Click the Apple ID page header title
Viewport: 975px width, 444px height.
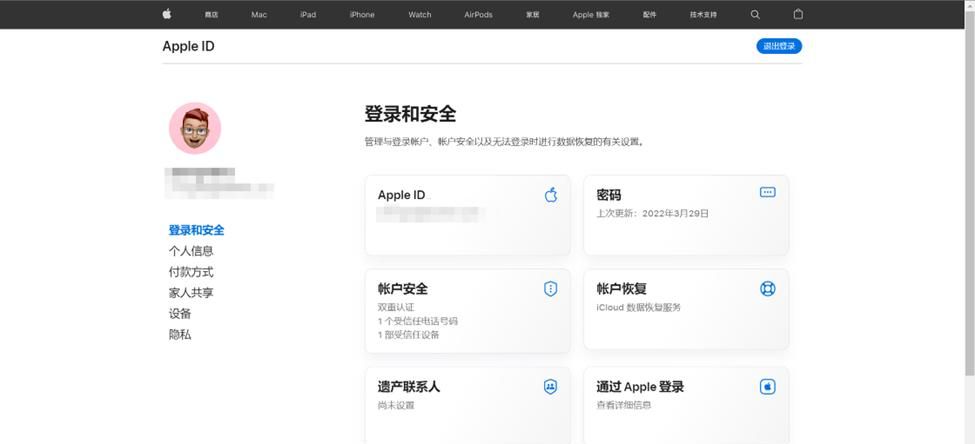coord(188,46)
